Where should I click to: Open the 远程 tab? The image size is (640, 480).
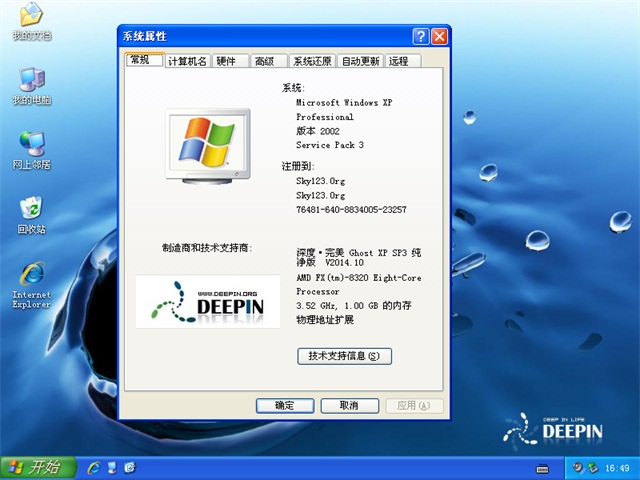tap(399, 61)
